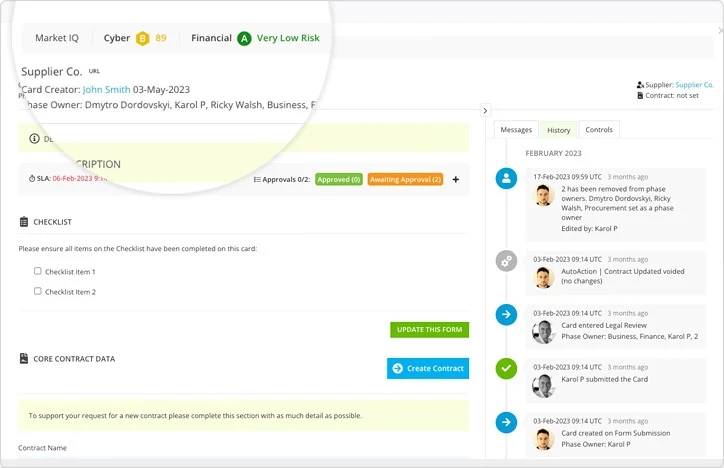
Task: Click the plus icon to add an approval
Action: [456, 180]
